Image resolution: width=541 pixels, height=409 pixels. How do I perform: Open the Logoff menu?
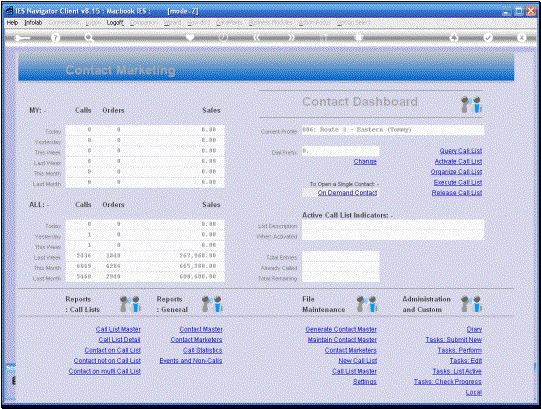tap(115, 22)
